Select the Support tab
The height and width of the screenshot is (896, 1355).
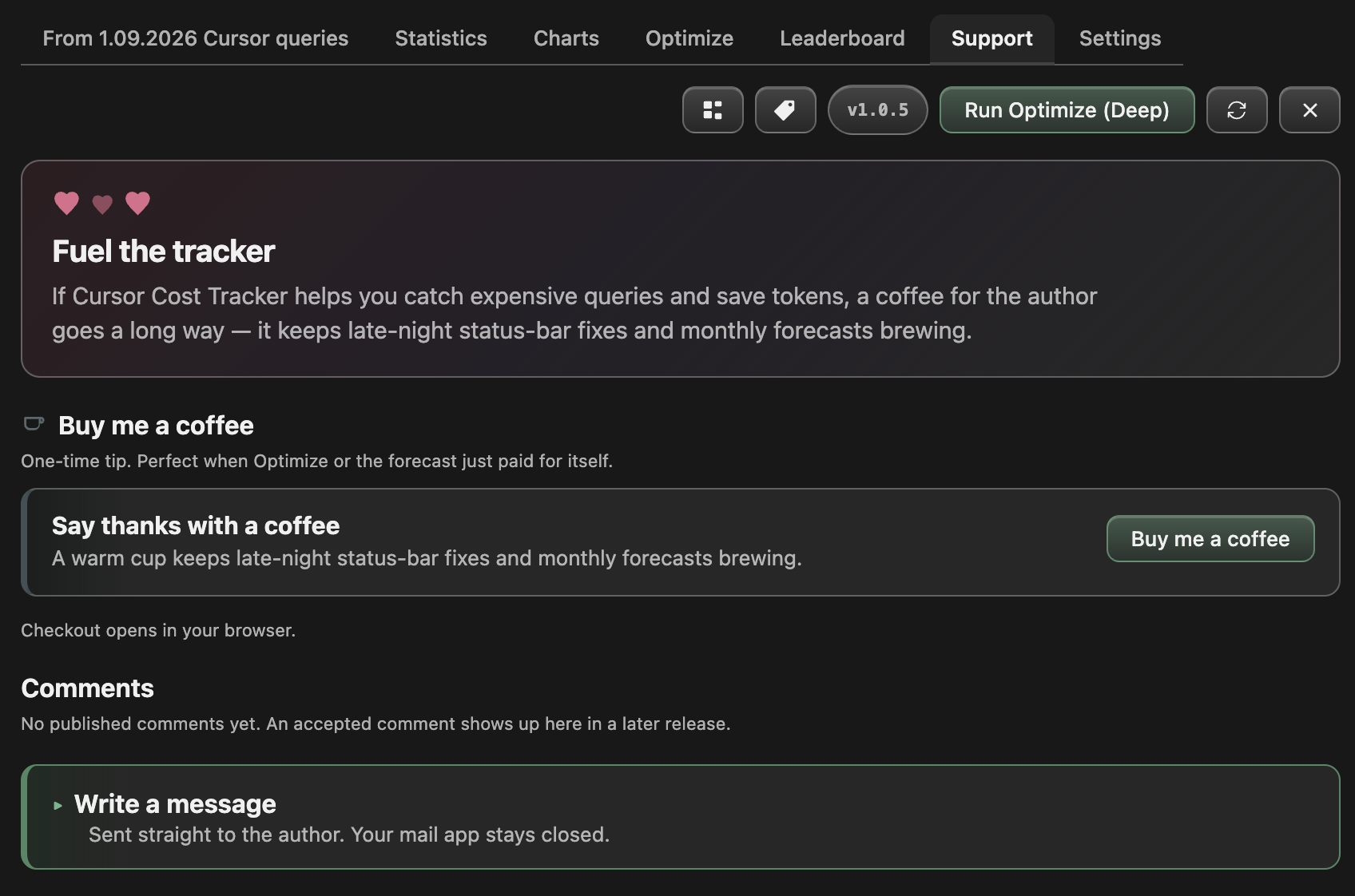pyautogui.click(x=992, y=38)
